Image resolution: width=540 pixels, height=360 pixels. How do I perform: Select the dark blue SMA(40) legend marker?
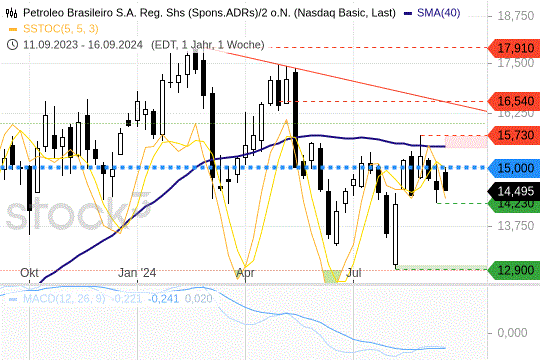pyautogui.click(x=408, y=13)
